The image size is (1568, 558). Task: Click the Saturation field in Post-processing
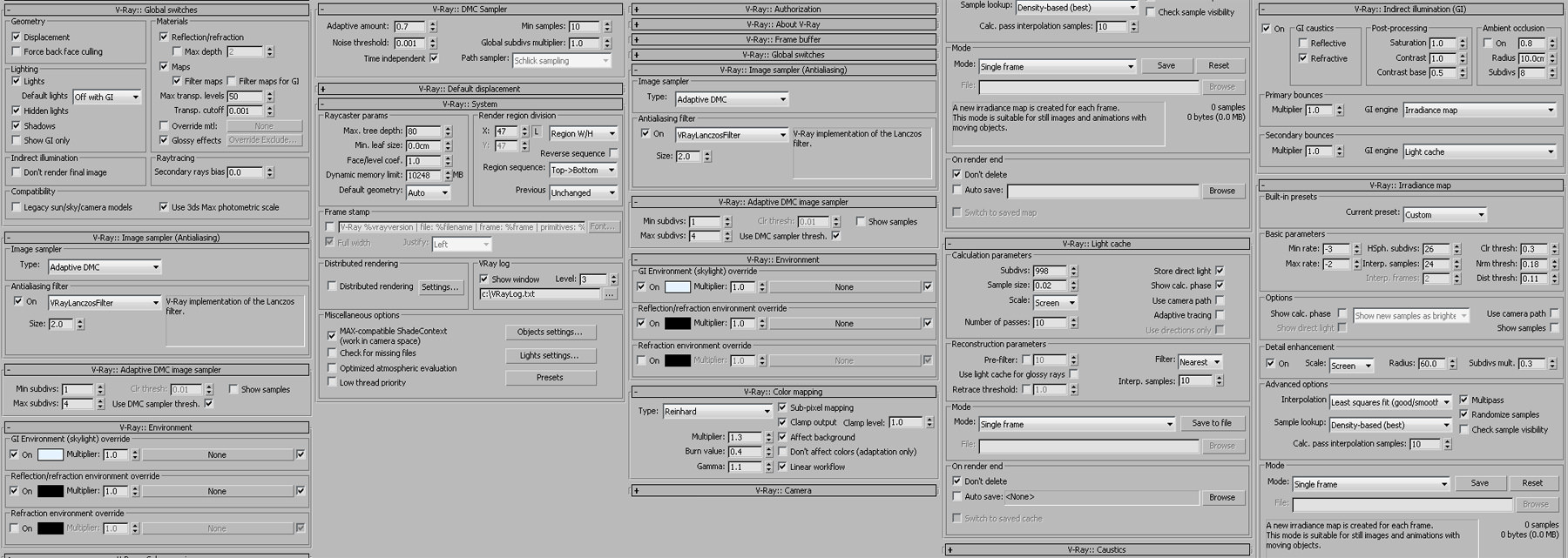[1443, 43]
